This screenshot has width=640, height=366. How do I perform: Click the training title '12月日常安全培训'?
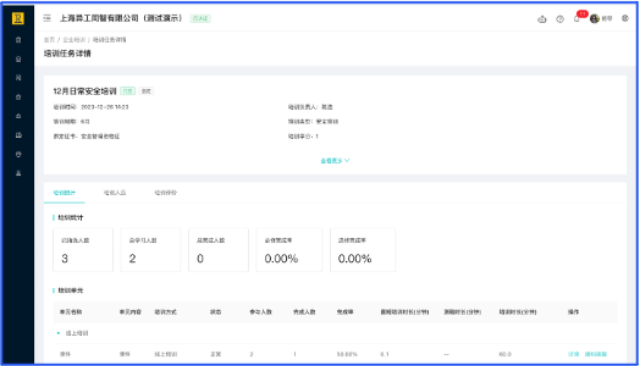(x=85, y=91)
